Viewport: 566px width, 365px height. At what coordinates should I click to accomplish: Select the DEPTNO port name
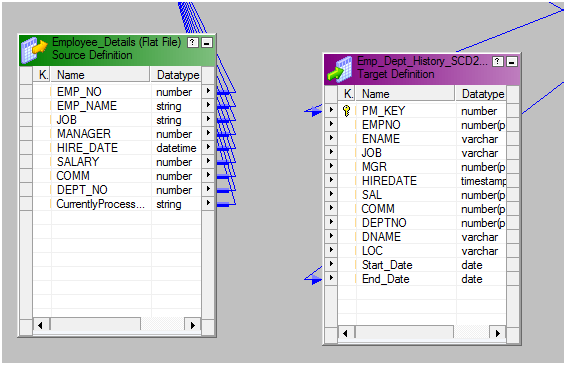coord(384,223)
